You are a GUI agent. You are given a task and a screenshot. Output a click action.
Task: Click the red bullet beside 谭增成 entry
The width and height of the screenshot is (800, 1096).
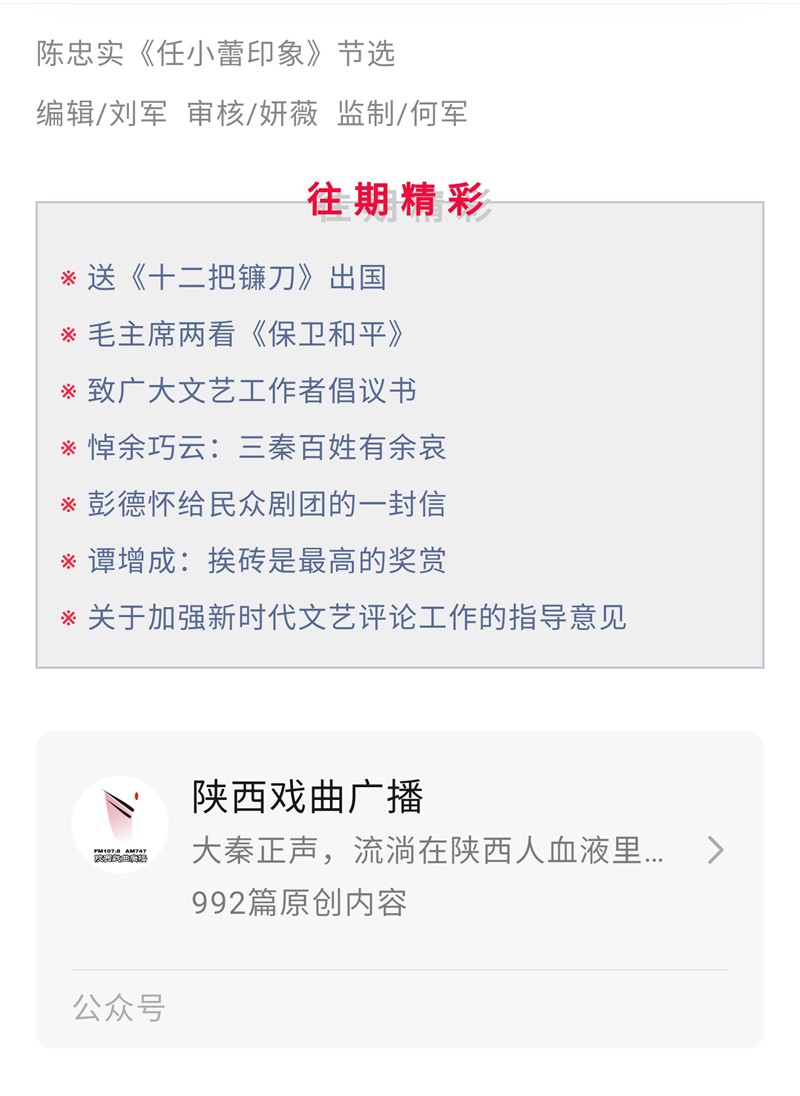[x=68, y=561]
